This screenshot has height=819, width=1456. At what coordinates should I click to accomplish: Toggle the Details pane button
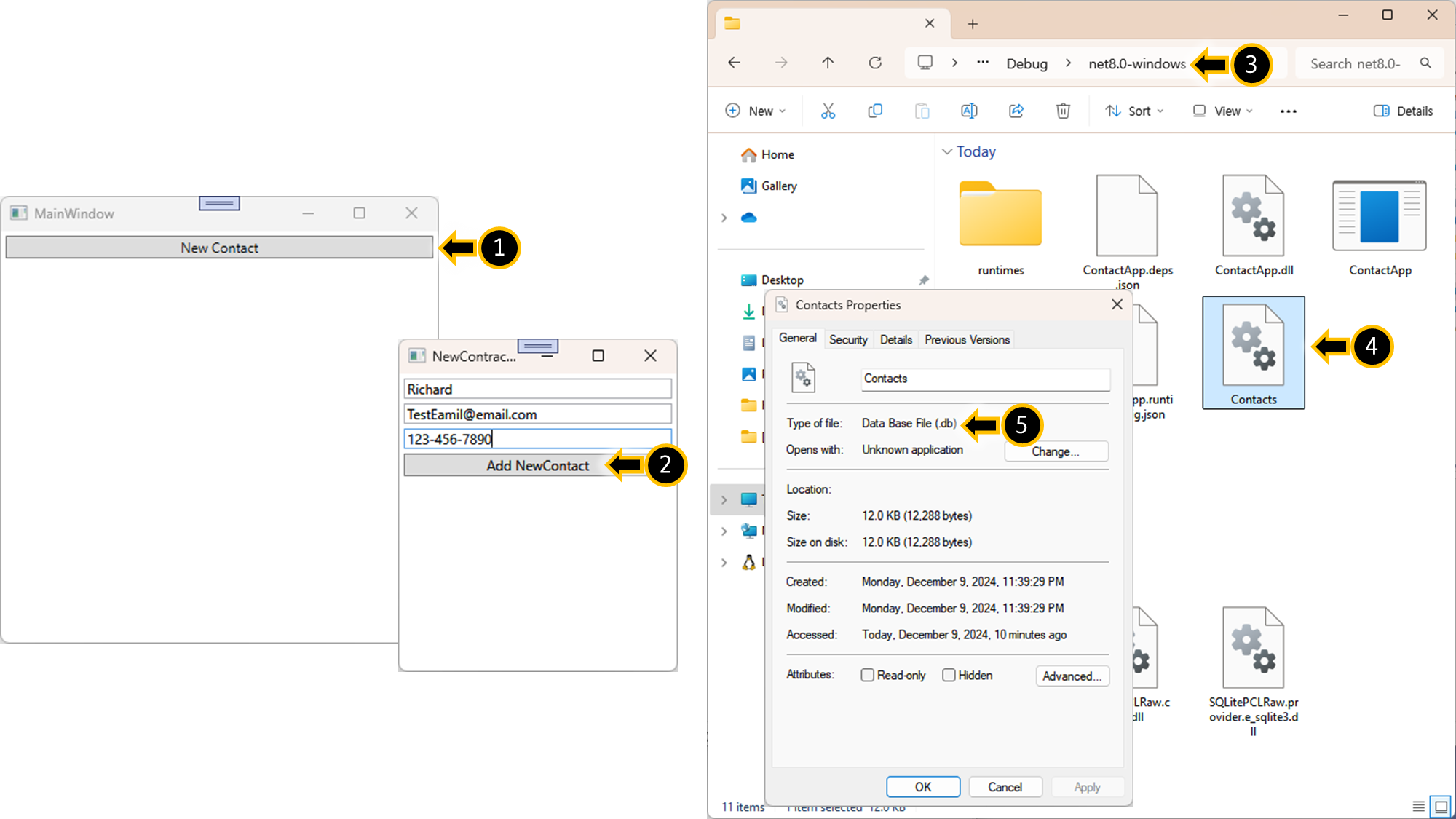pyautogui.click(x=1403, y=111)
